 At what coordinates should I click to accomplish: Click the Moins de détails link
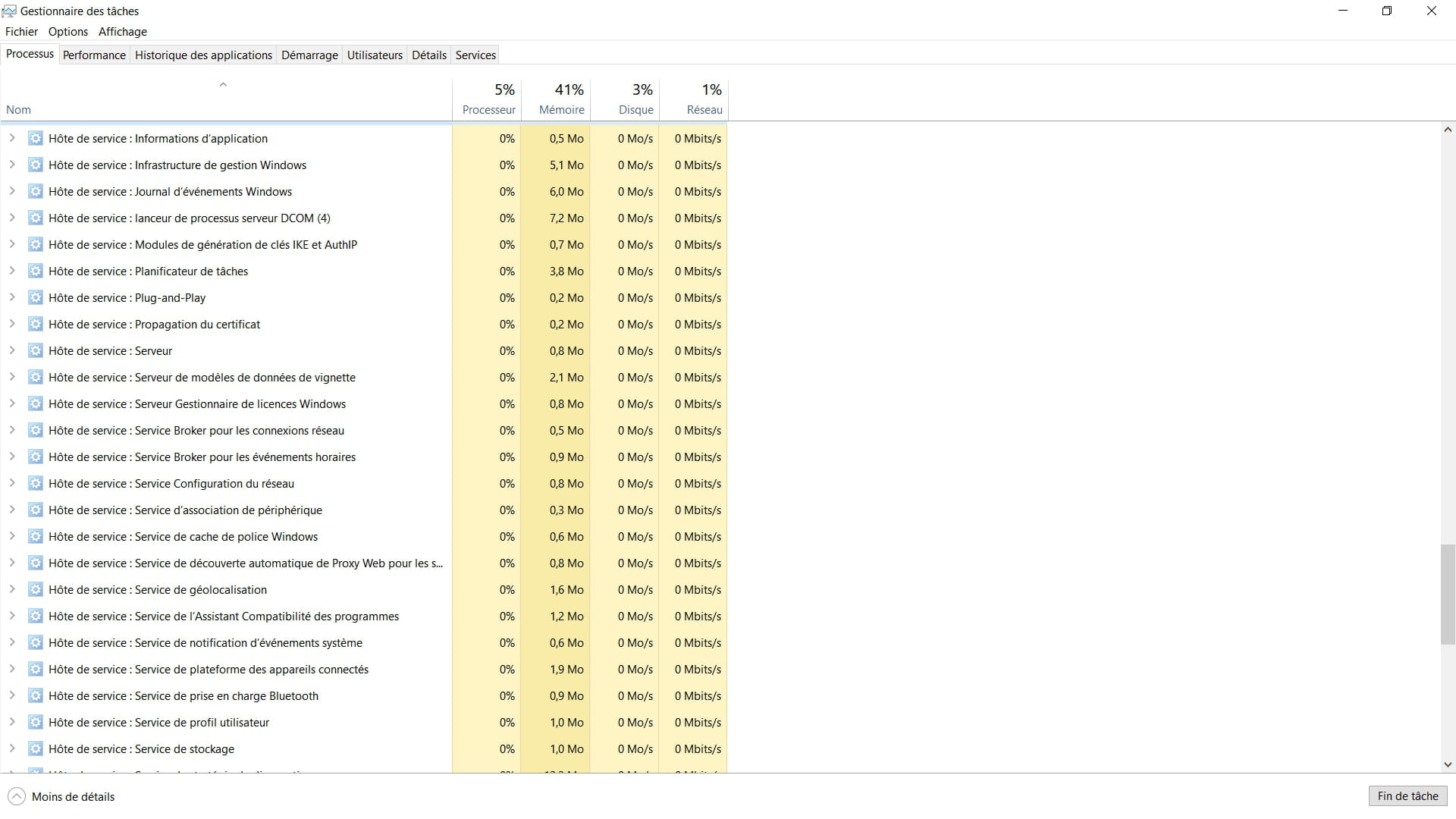(x=73, y=796)
